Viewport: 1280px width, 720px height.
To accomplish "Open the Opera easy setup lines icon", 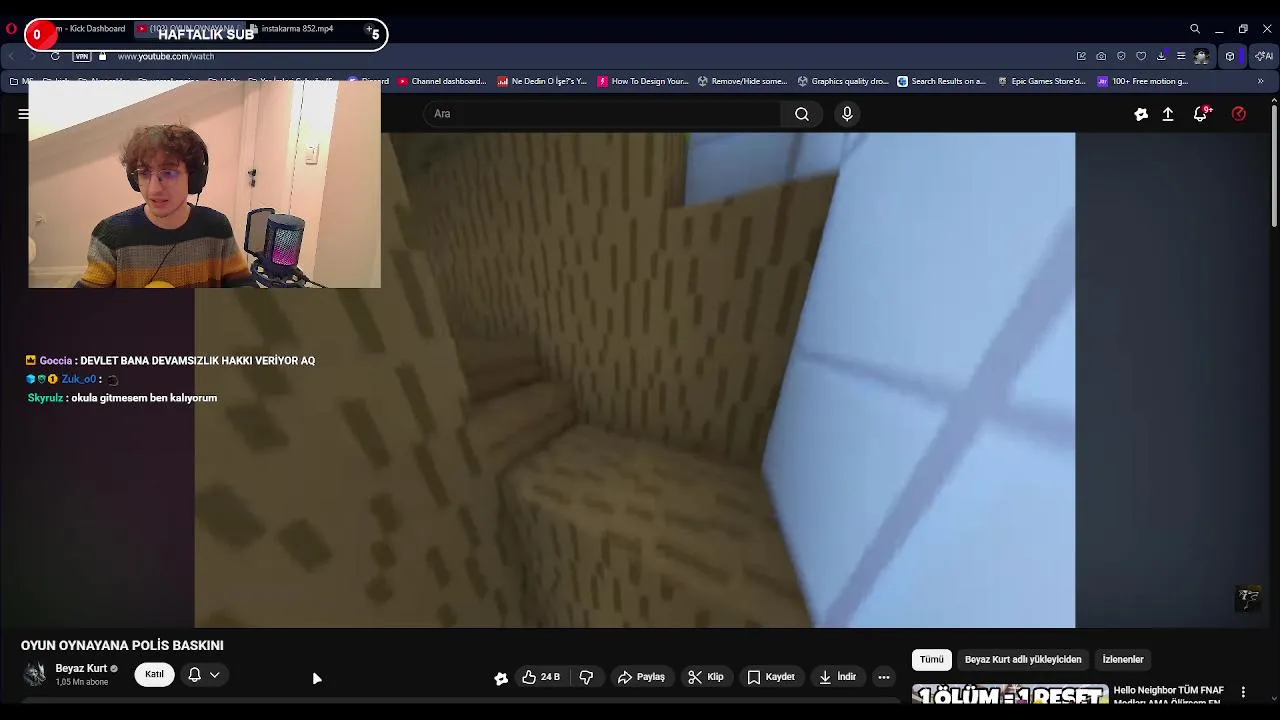I will (1181, 56).
